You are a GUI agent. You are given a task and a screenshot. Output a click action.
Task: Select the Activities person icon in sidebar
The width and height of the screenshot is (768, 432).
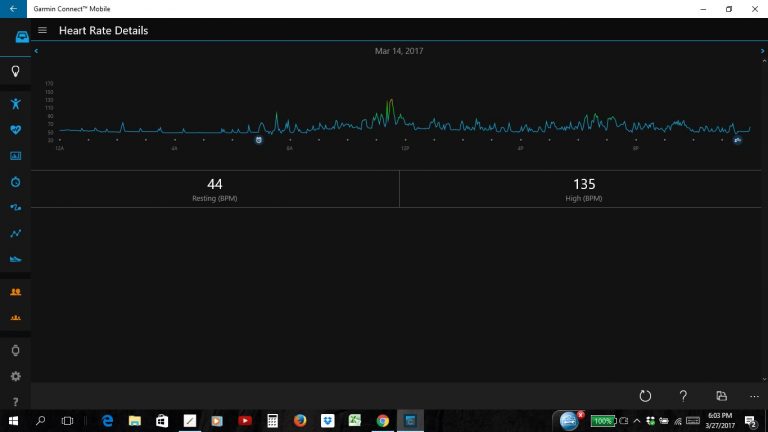tap(15, 103)
